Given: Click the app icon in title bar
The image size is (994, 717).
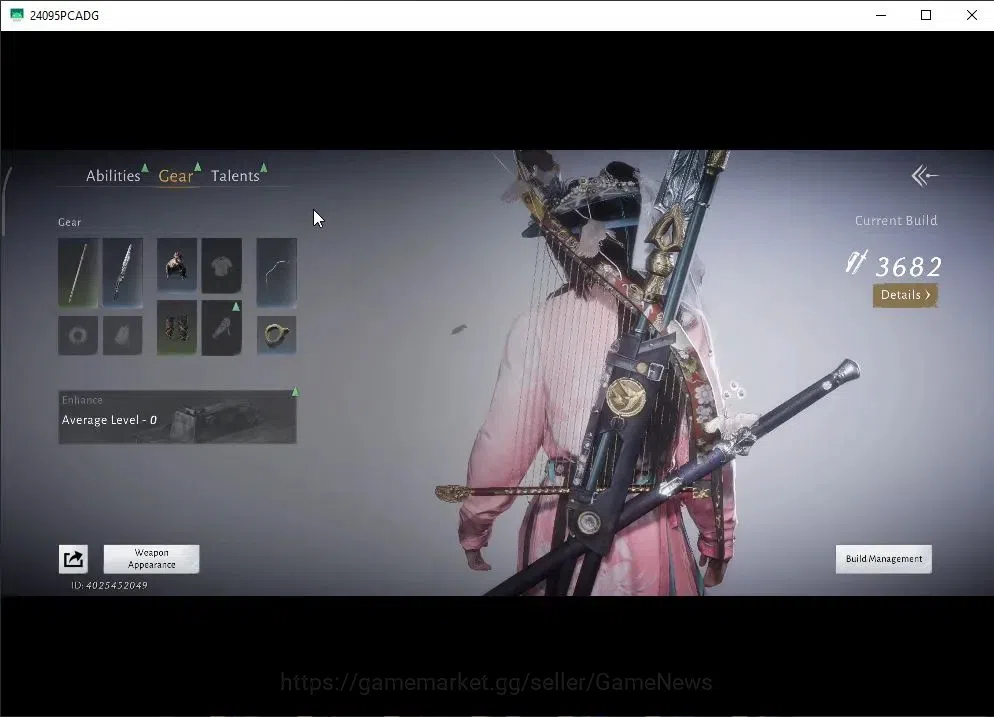Looking at the screenshot, I should [16, 15].
